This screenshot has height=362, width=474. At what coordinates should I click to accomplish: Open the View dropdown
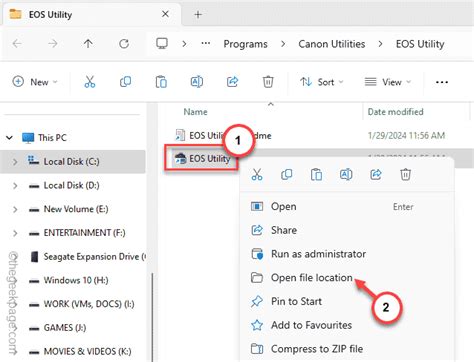[388, 82]
